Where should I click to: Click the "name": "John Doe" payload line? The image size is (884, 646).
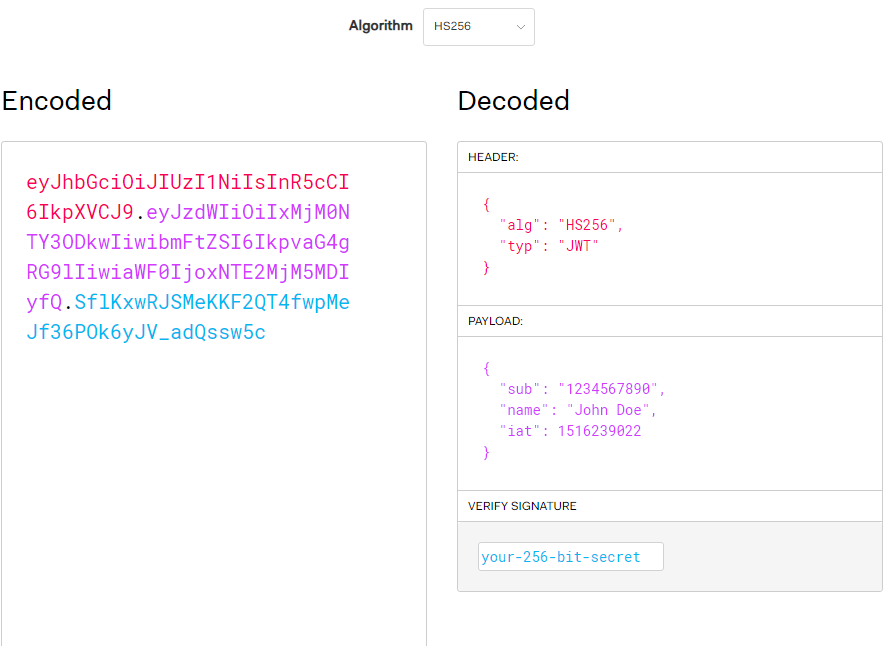[x=578, y=410]
